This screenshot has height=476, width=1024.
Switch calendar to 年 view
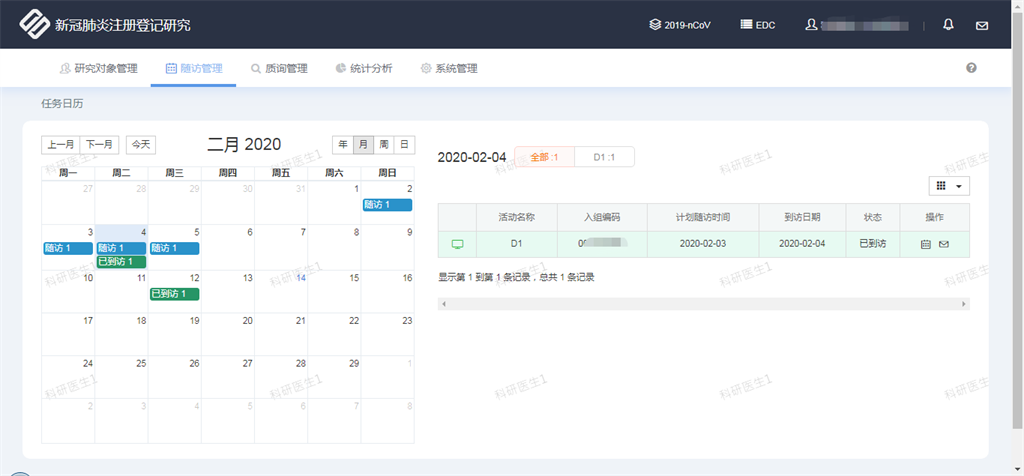pyautogui.click(x=343, y=145)
